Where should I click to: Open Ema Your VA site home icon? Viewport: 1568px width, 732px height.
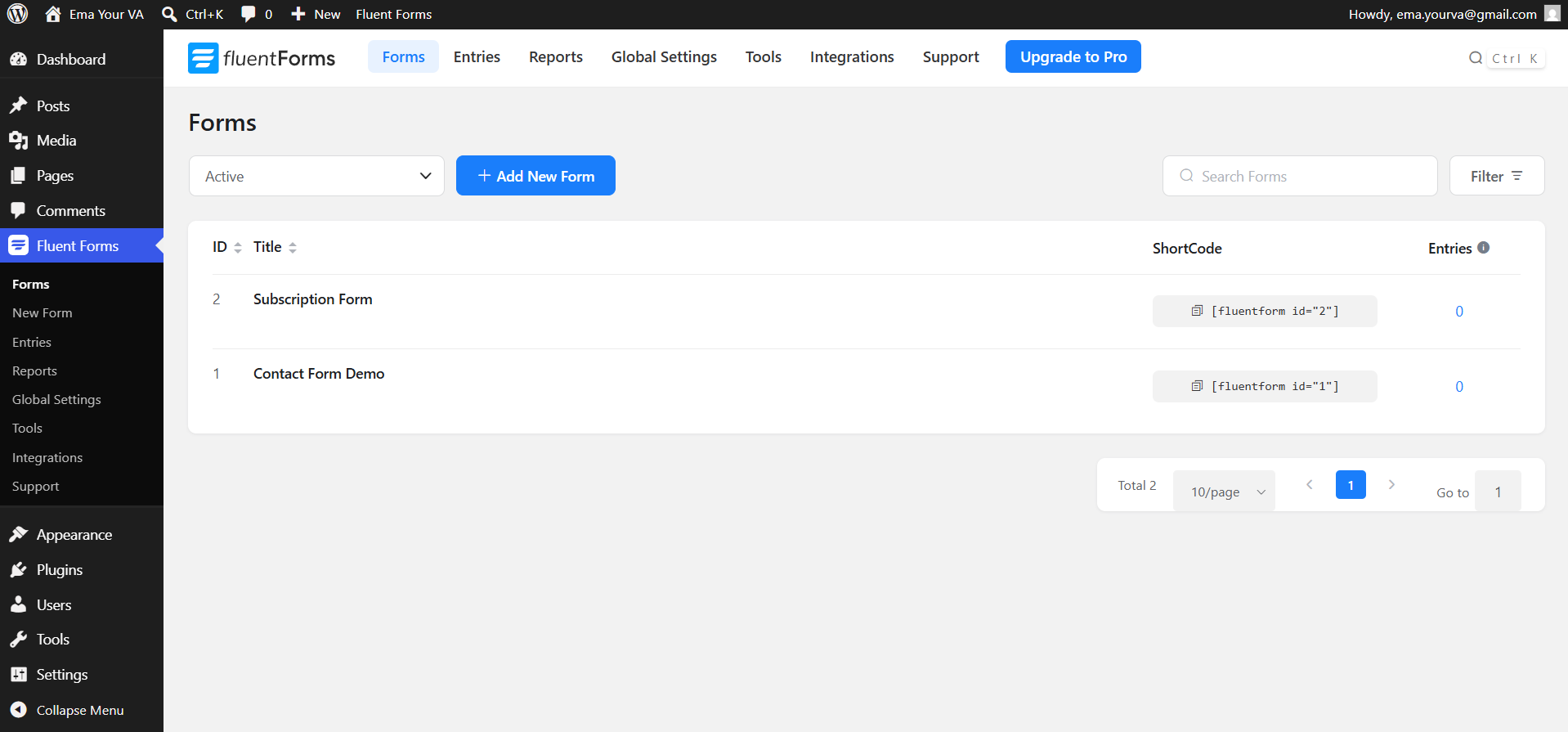[53, 14]
